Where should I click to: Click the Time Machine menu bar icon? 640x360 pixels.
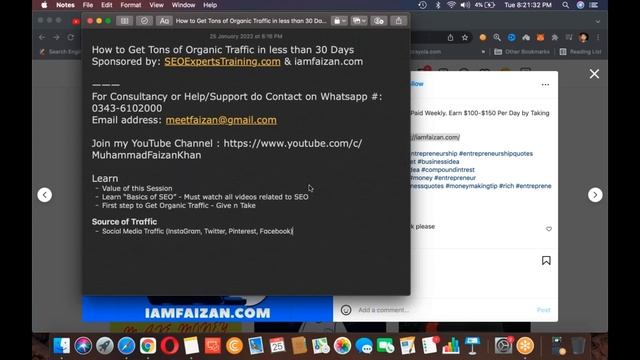pos(422,5)
